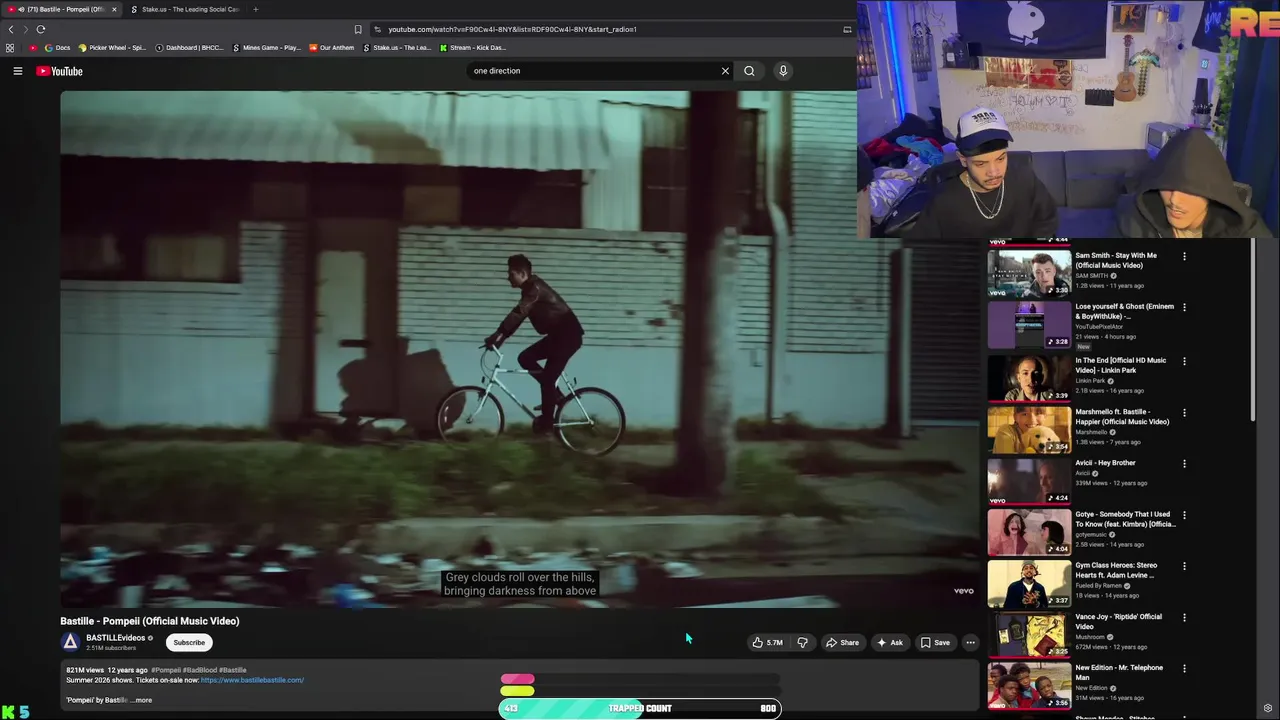Open the Picker Wheel bookmark
The image size is (1280, 720).
[x=113, y=47]
